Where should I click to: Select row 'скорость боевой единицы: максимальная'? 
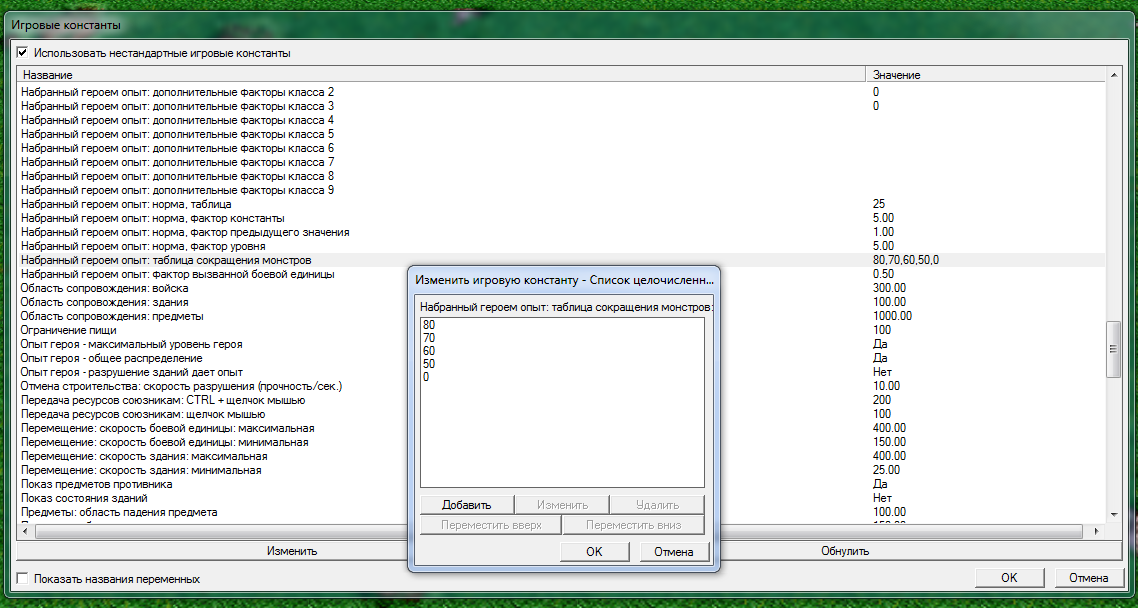tap(213, 428)
